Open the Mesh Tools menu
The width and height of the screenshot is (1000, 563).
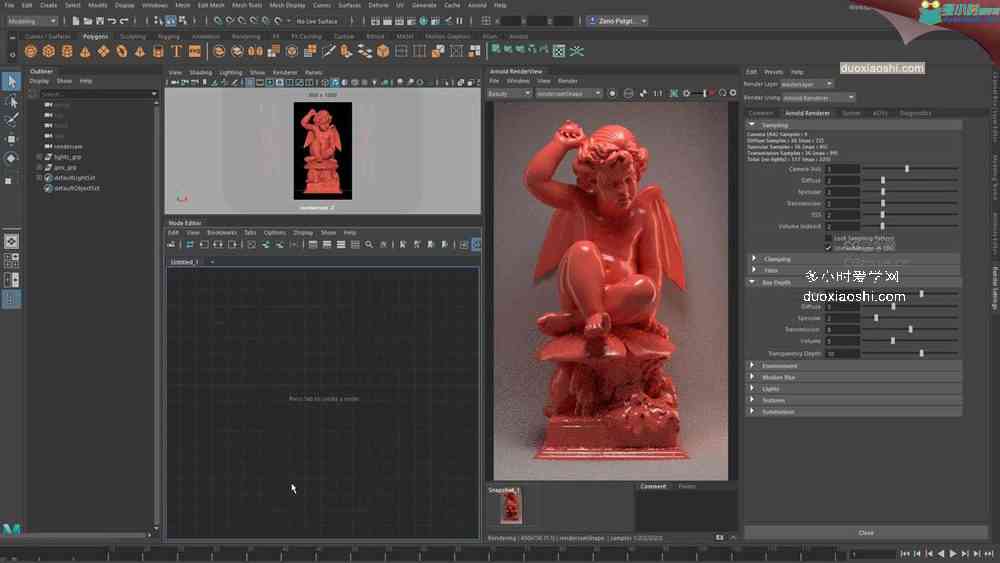[x=247, y=5]
